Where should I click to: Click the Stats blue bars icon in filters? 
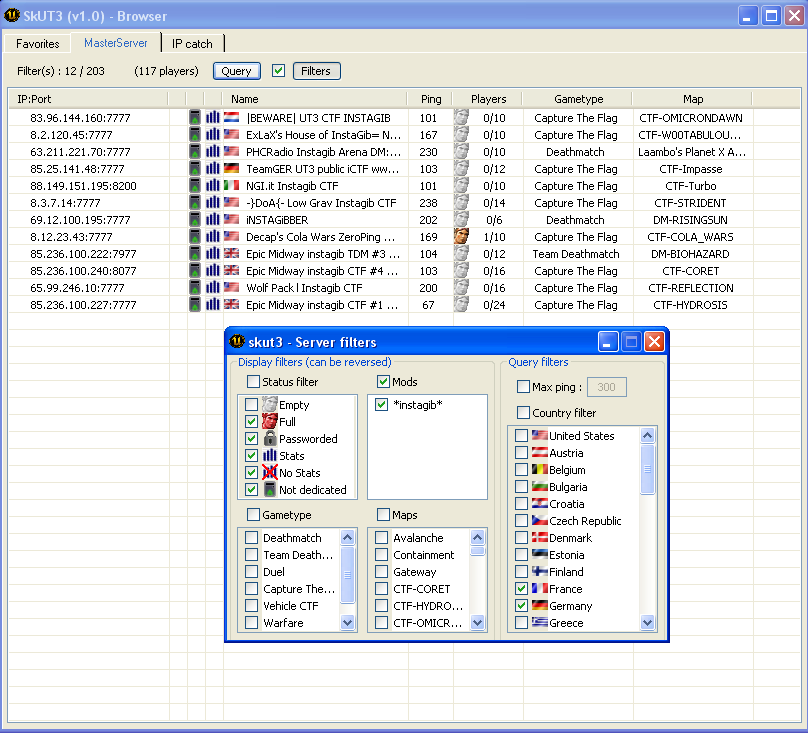[270, 455]
